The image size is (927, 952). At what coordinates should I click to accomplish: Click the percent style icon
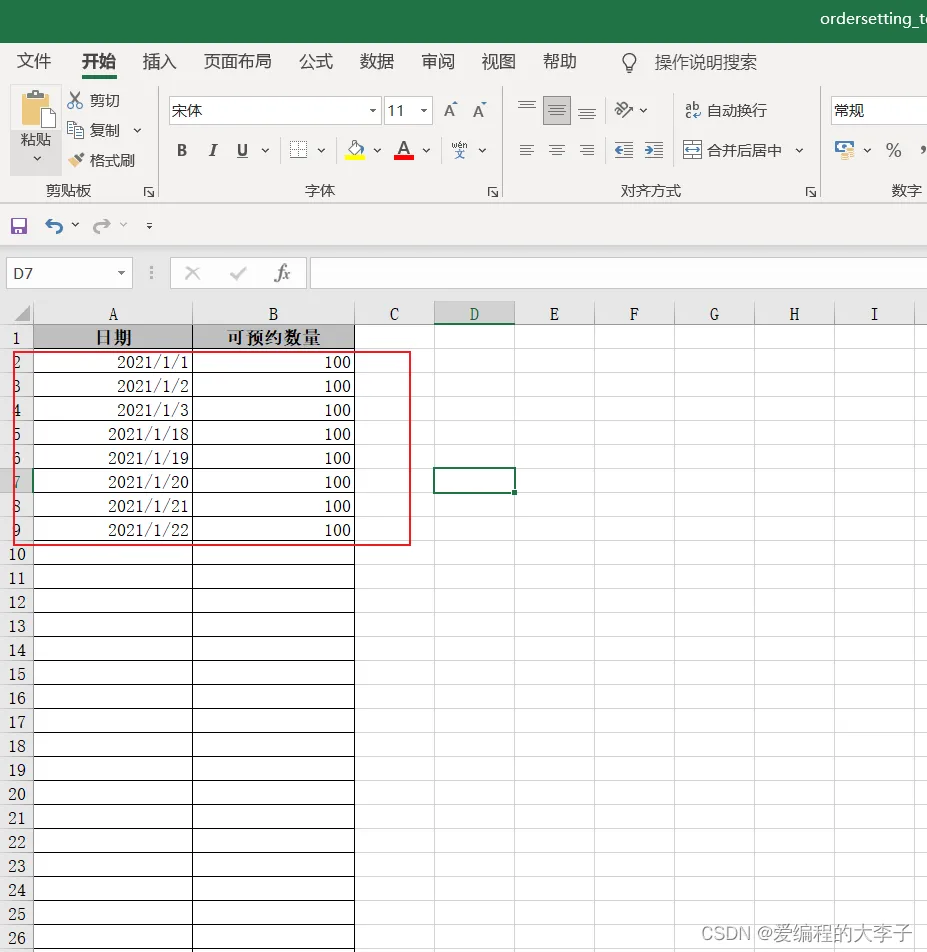[x=893, y=150]
